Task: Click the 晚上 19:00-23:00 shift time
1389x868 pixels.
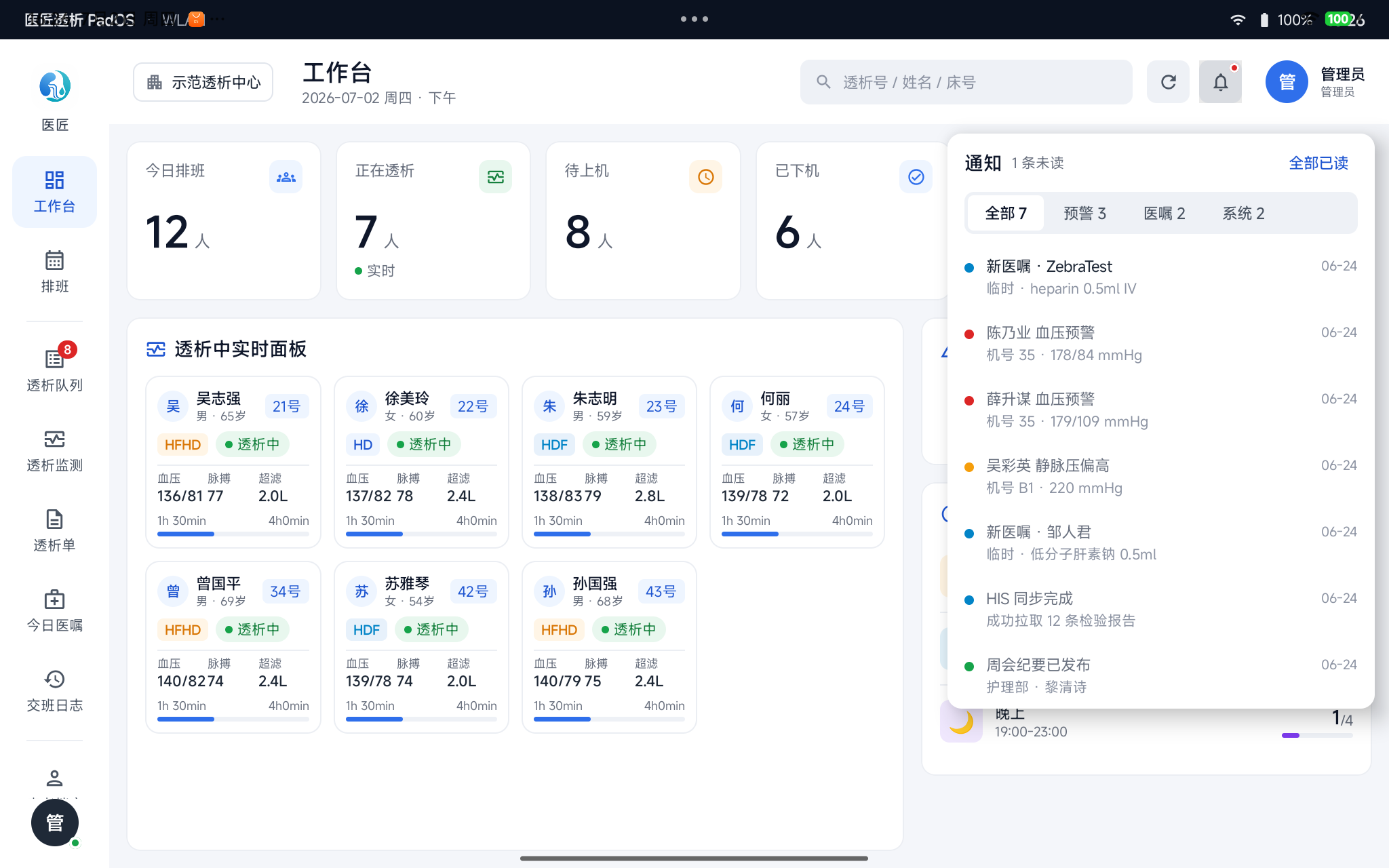Action: coord(1031,732)
